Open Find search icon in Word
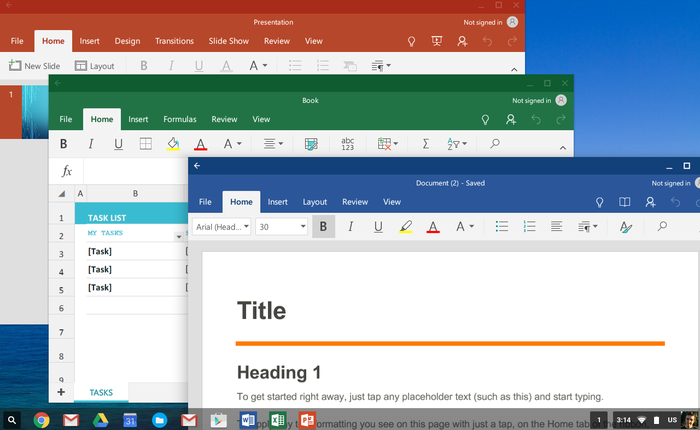Viewport: 700px width, 430px height. coord(662,226)
